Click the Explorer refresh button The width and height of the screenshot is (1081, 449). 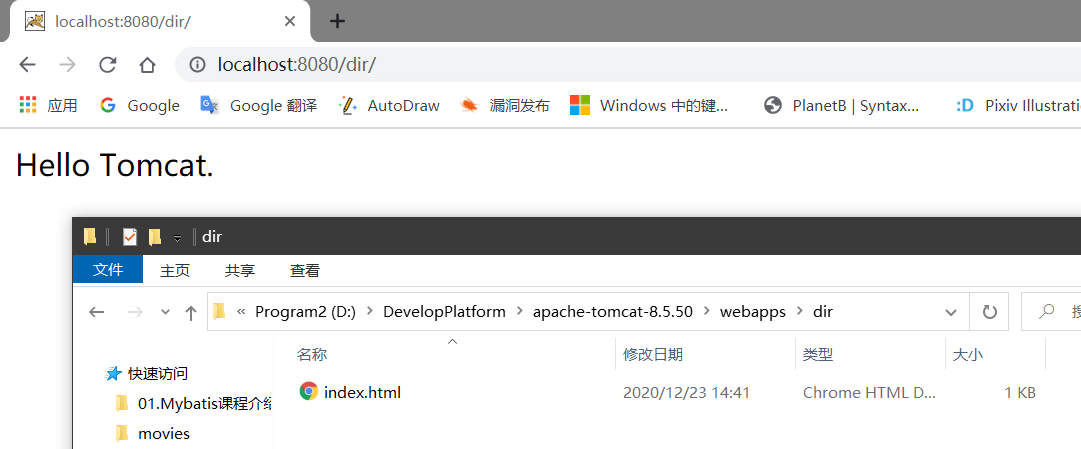click(989, 312)
